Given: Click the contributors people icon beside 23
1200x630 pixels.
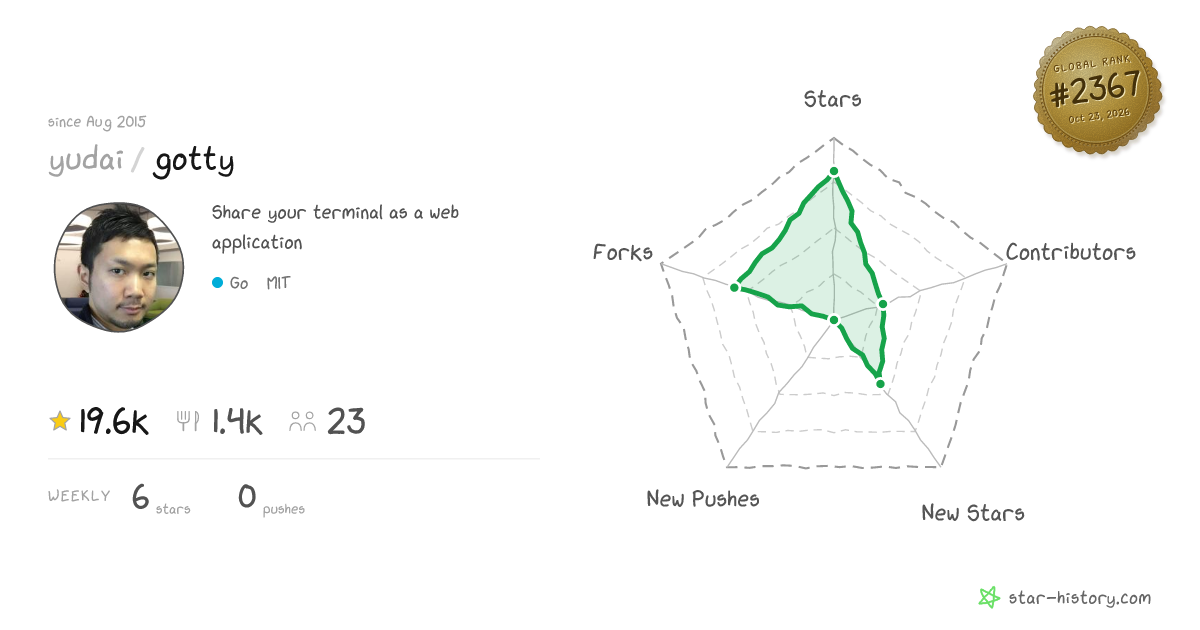Looking at the screenshot, I should (x=302, y=422).
